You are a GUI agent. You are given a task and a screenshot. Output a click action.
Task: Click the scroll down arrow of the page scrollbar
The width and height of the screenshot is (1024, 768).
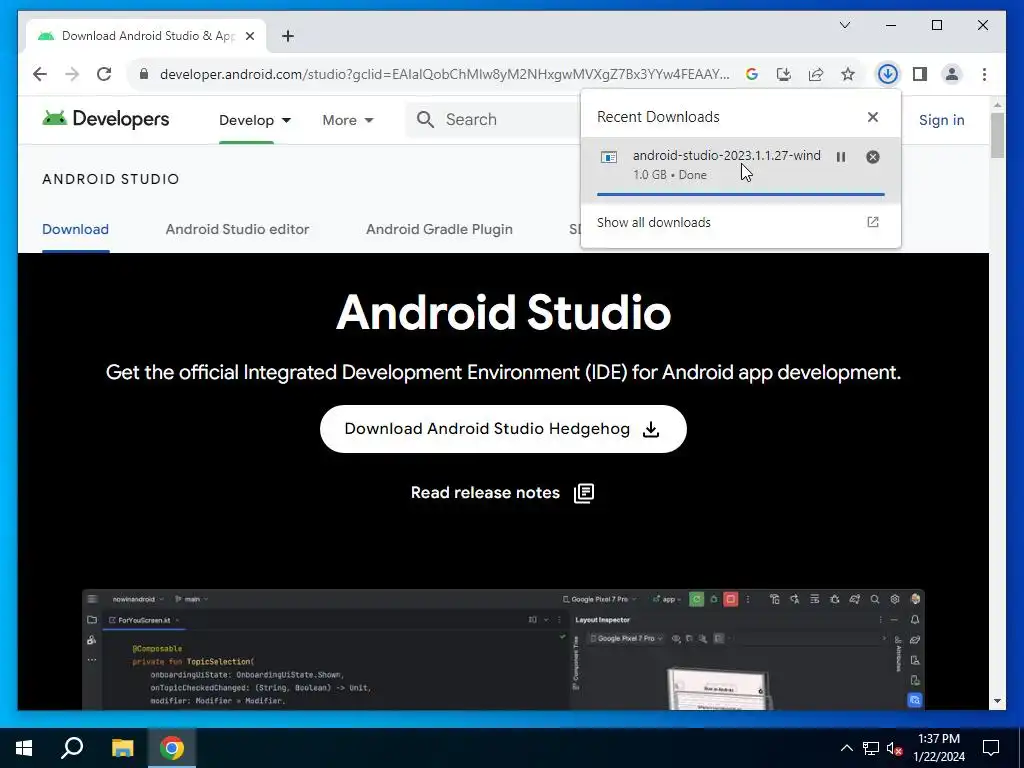tap(997, 701)
